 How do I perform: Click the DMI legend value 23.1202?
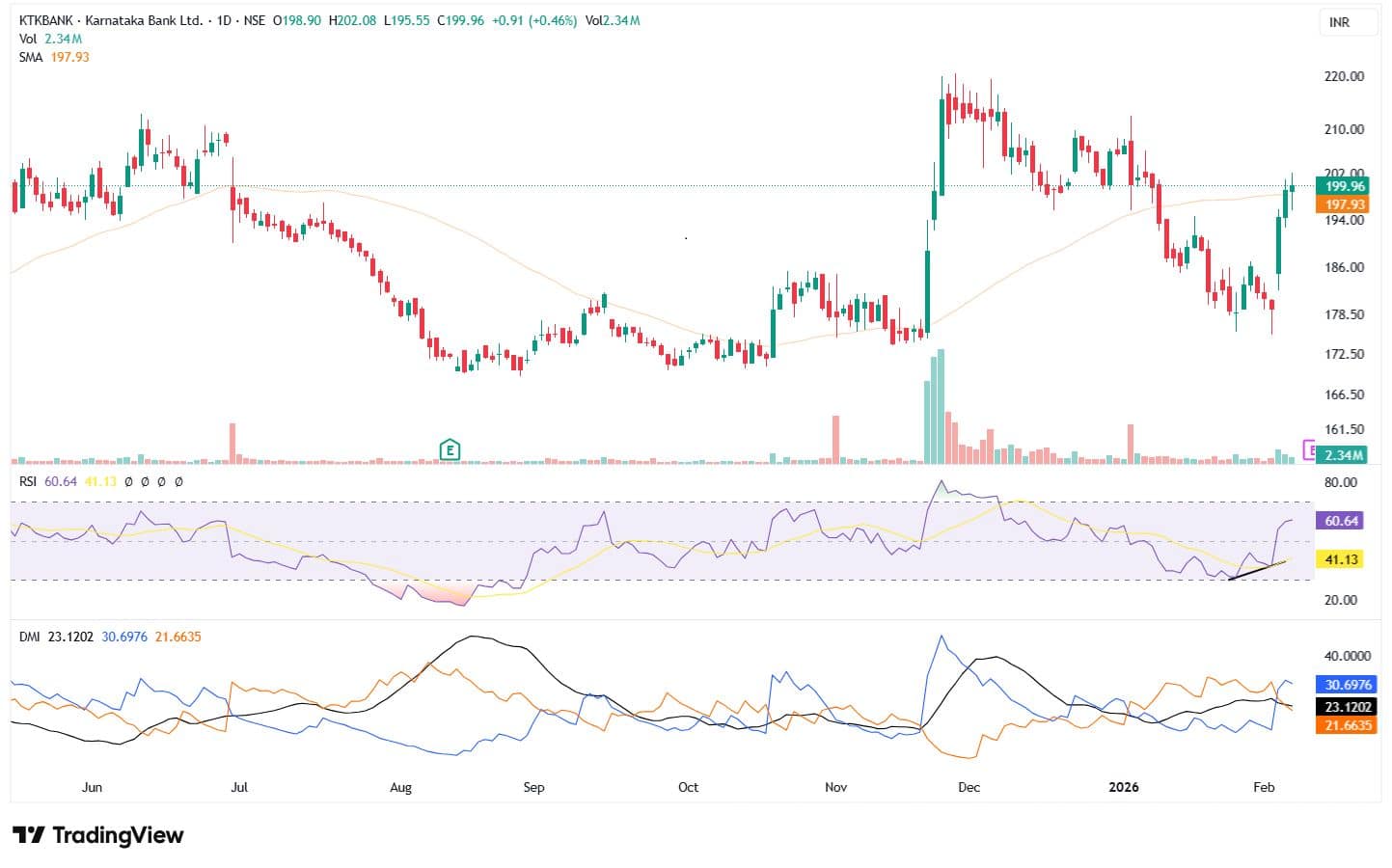click(x=71, y=637)
